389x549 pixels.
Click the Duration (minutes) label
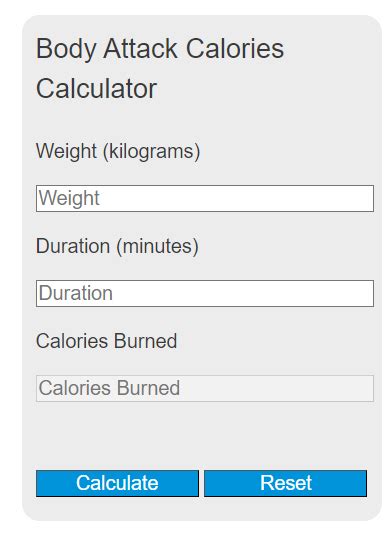point(117,246)
